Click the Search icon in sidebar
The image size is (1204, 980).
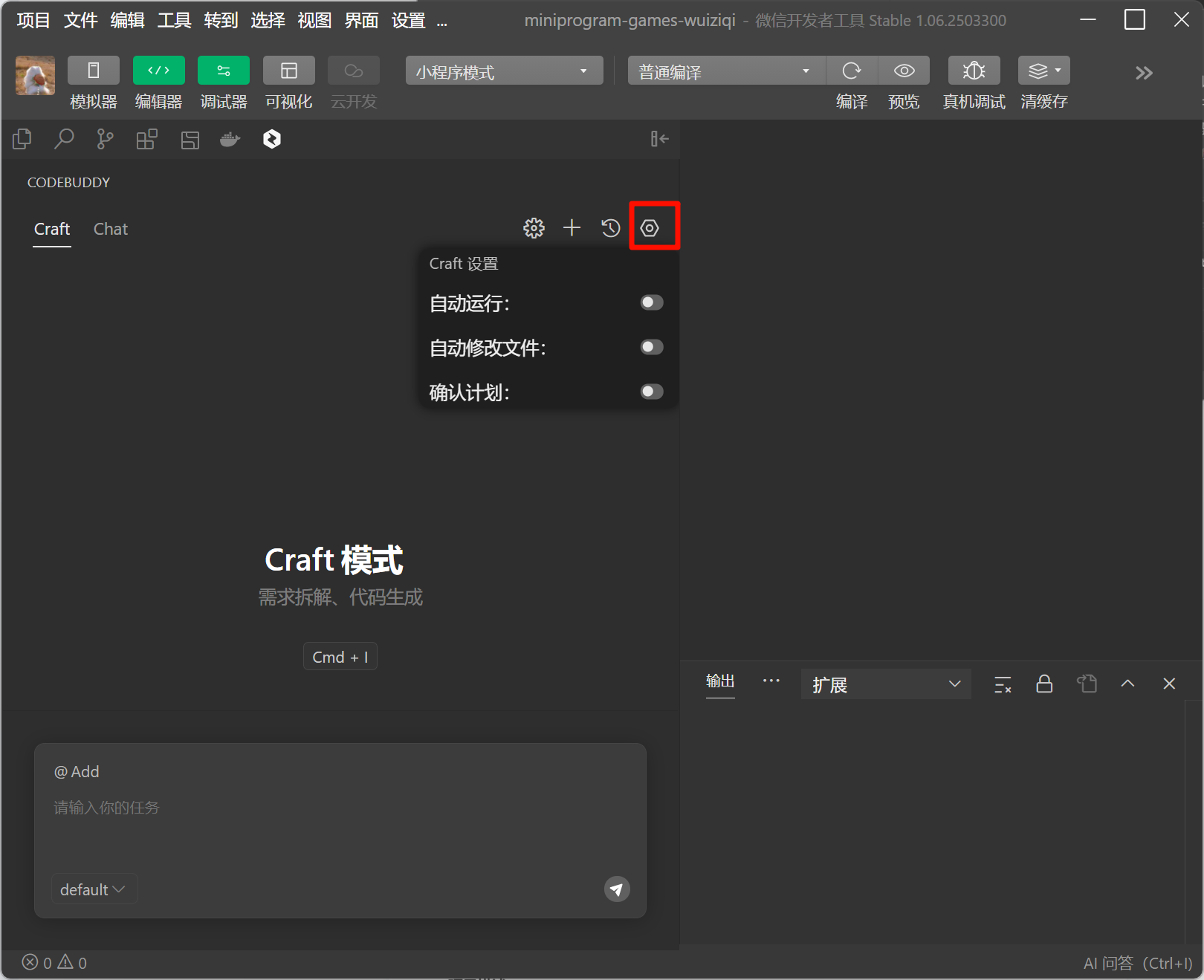[65, 139]
